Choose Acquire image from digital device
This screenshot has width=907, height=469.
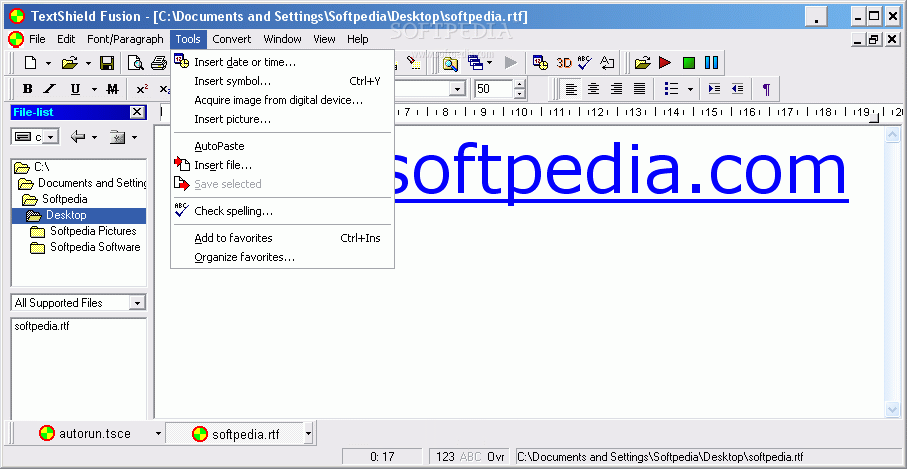tap(282, 100)
